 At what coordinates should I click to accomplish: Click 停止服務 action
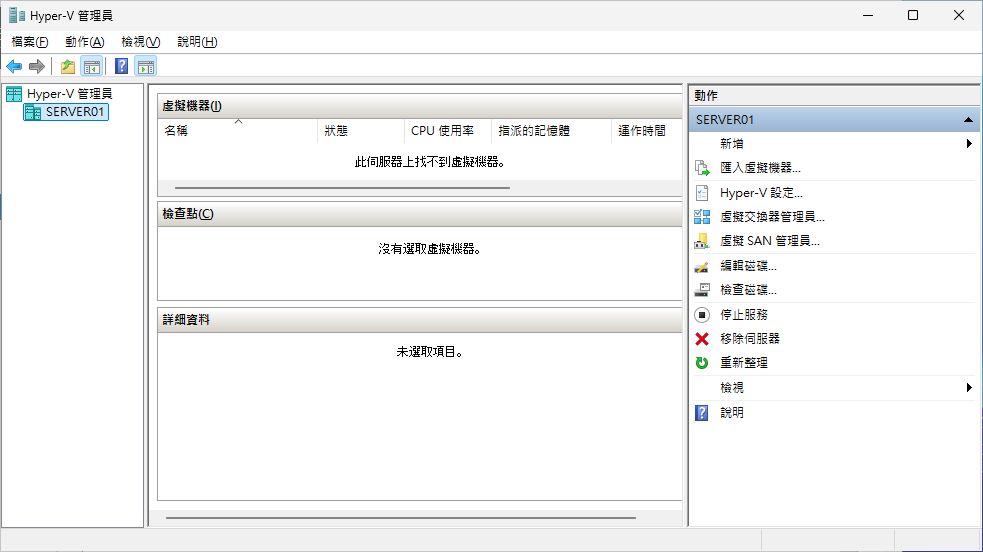pyautogui.click(x=744, y=315)
